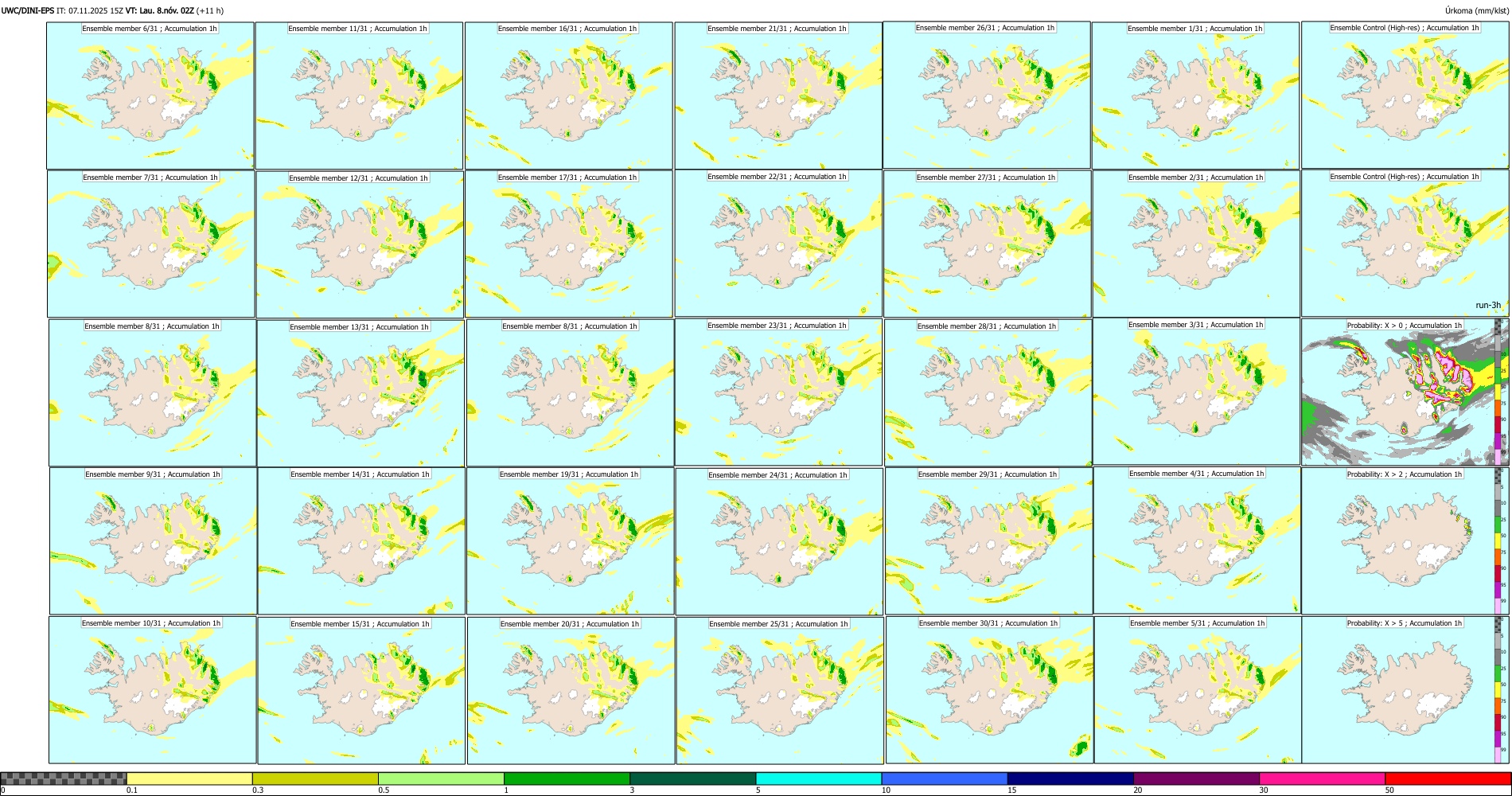Screen dimensions: 1512x796
Task: Click the navy 15–20 legend swatch
Action: tap(1070, 778)
